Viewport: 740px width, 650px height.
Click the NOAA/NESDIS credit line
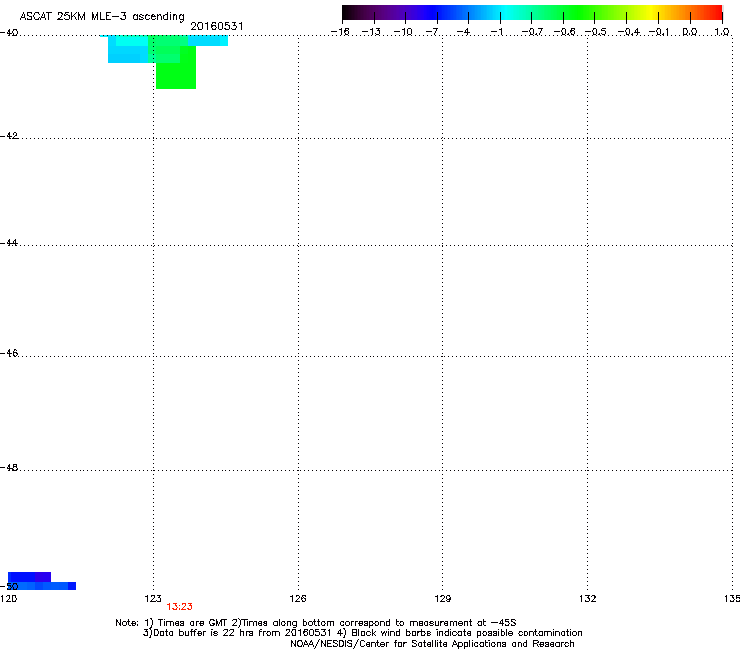(x=432, y=644)
